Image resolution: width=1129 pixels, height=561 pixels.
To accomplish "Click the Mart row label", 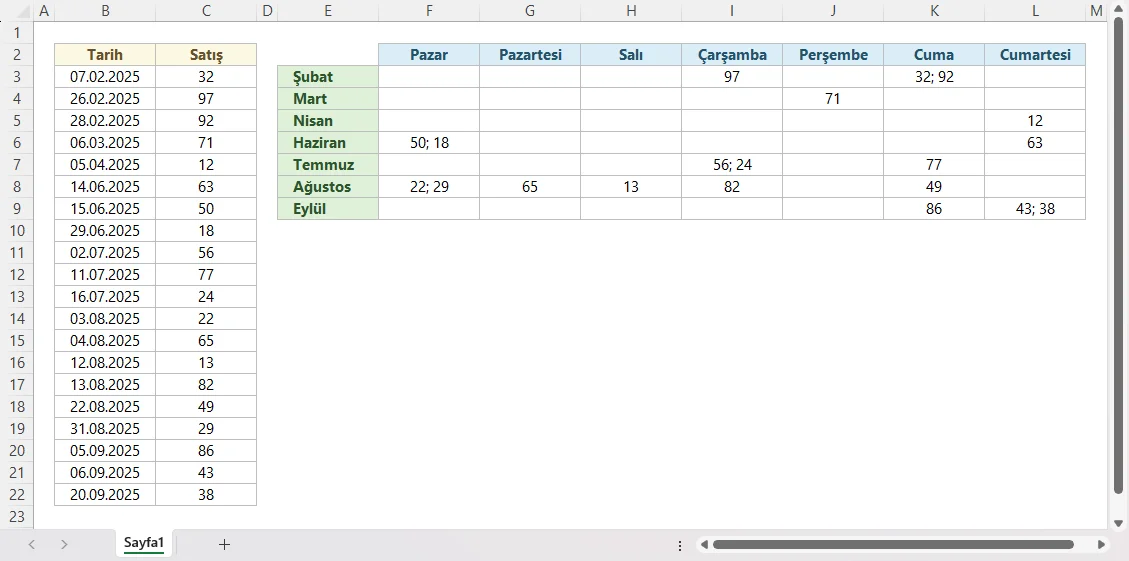I will coord(328,99).
